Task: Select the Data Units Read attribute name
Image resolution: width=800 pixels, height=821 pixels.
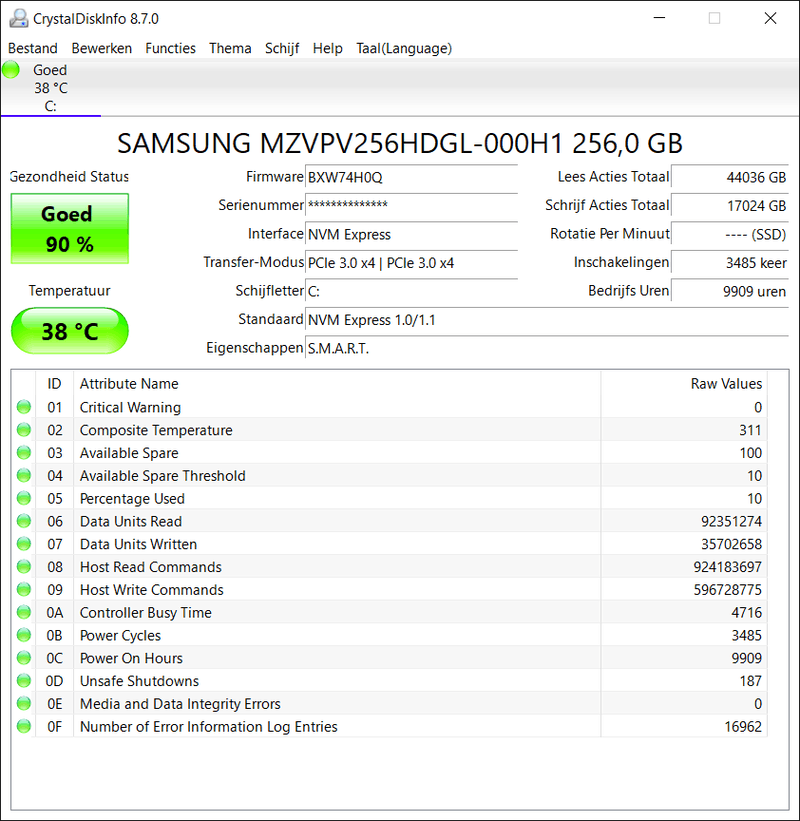Action: coord(131,522)
